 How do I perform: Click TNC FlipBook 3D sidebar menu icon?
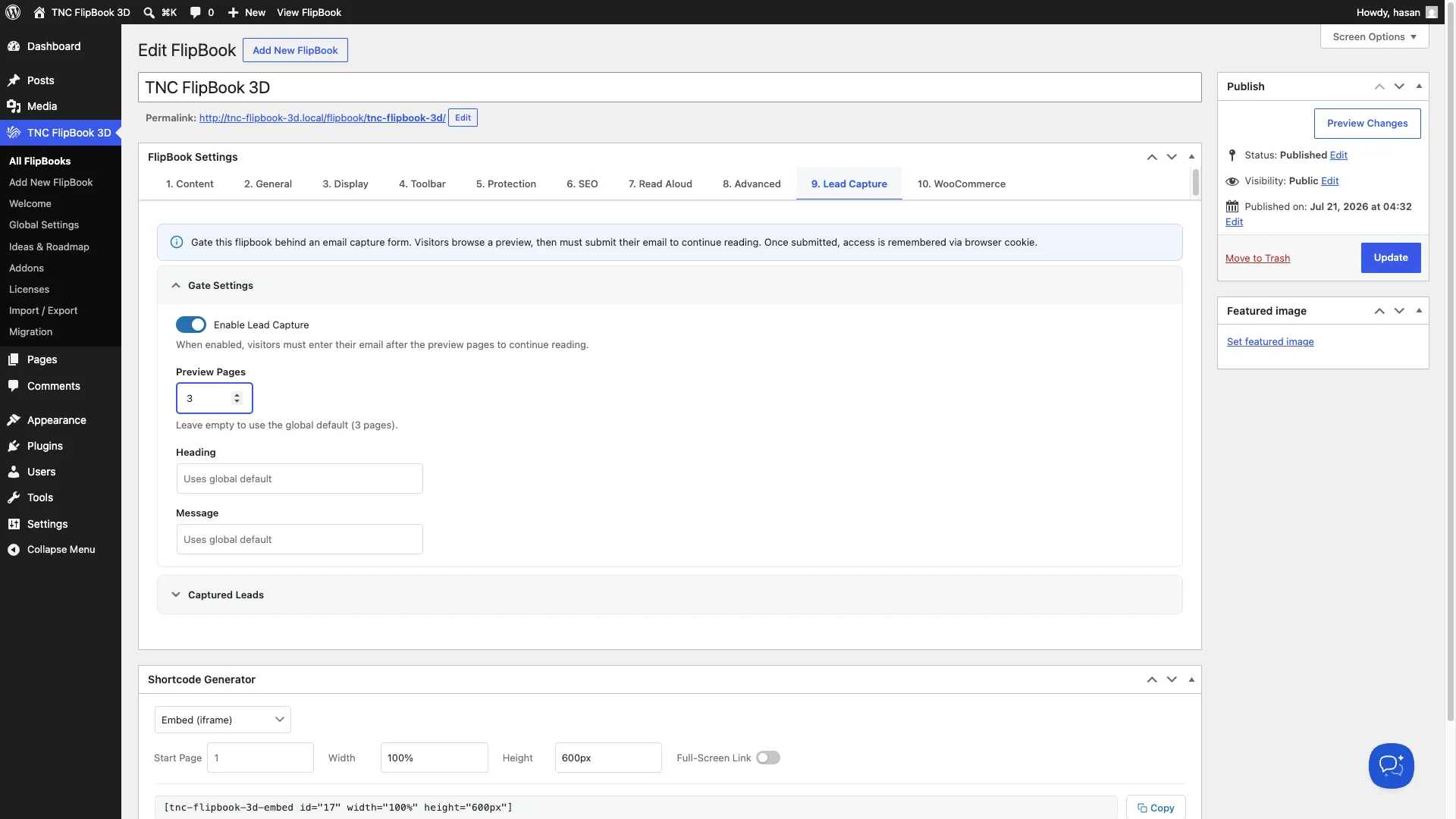(14, 133)
